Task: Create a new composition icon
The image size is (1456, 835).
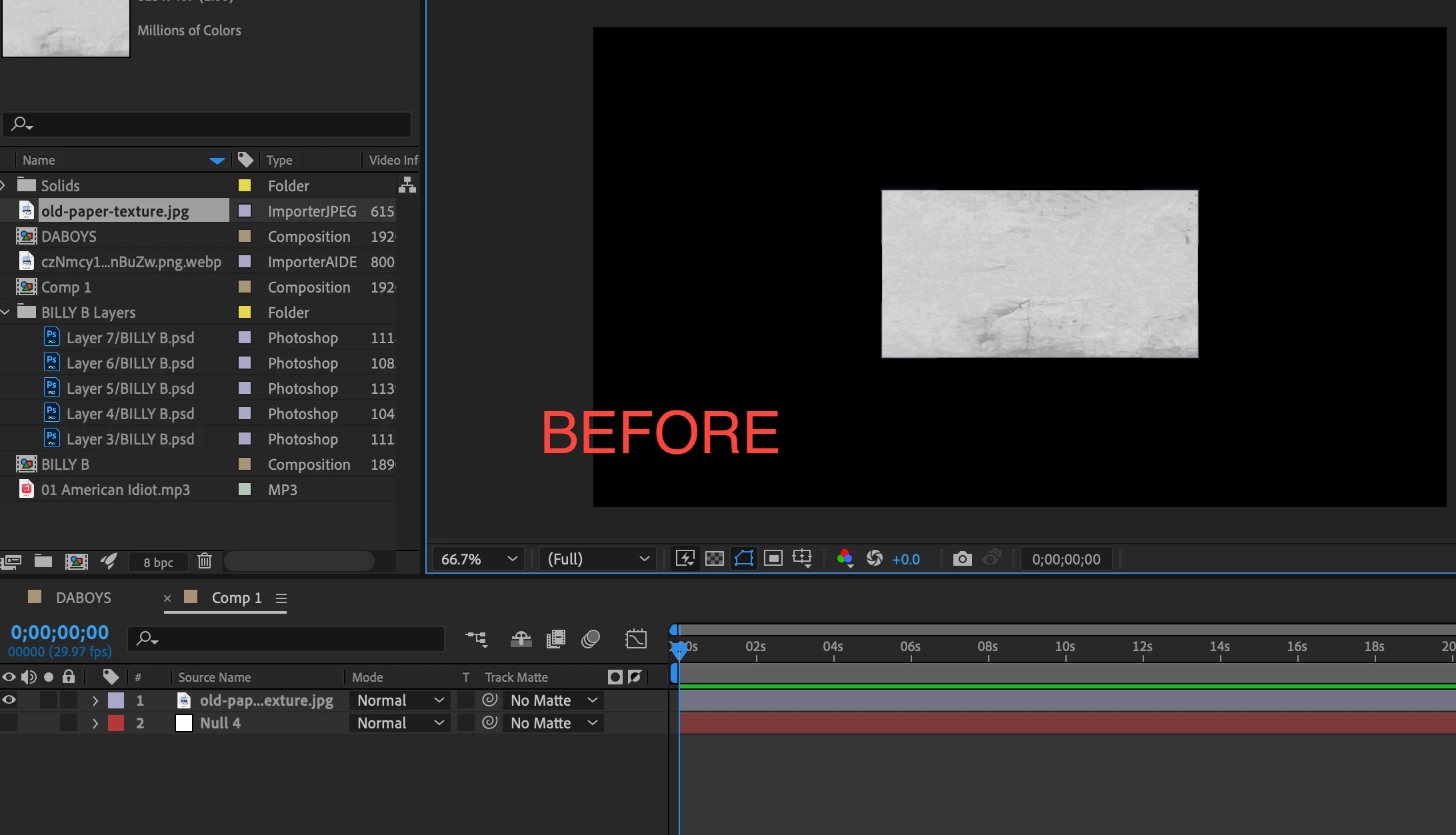Action: [x=76, y=562]
